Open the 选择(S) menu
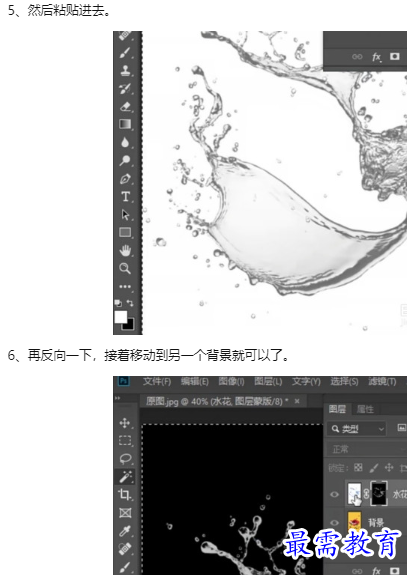The height and width of the screenshot is (575, 407). coord(344,382)
